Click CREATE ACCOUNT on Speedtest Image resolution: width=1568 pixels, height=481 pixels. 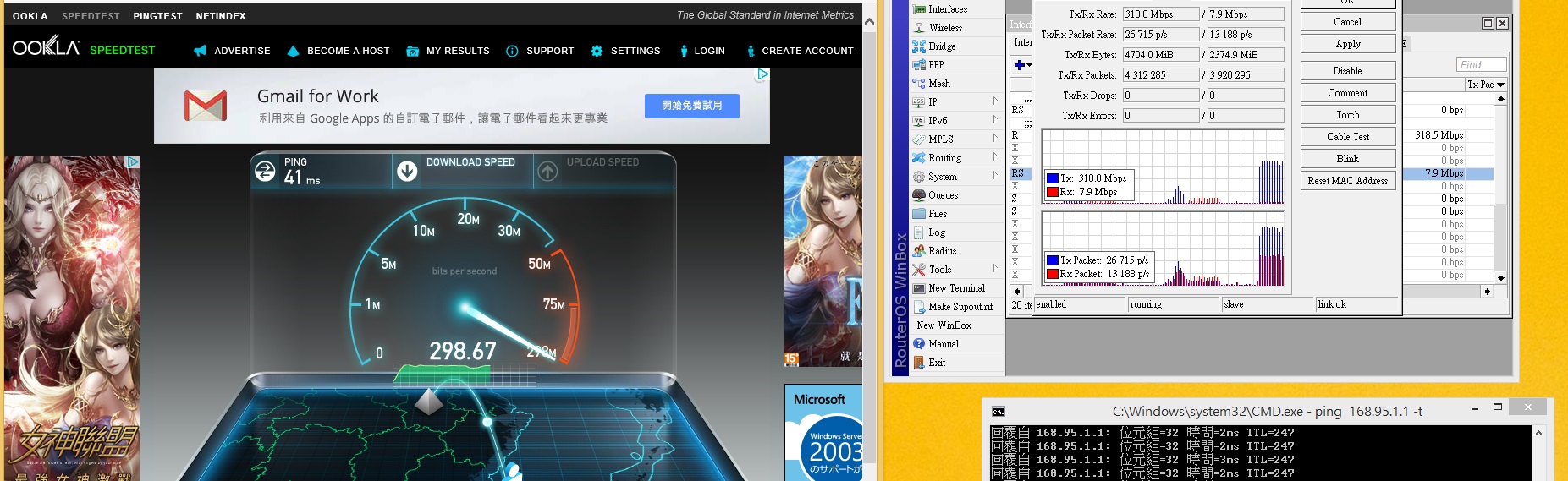[799, 51]
